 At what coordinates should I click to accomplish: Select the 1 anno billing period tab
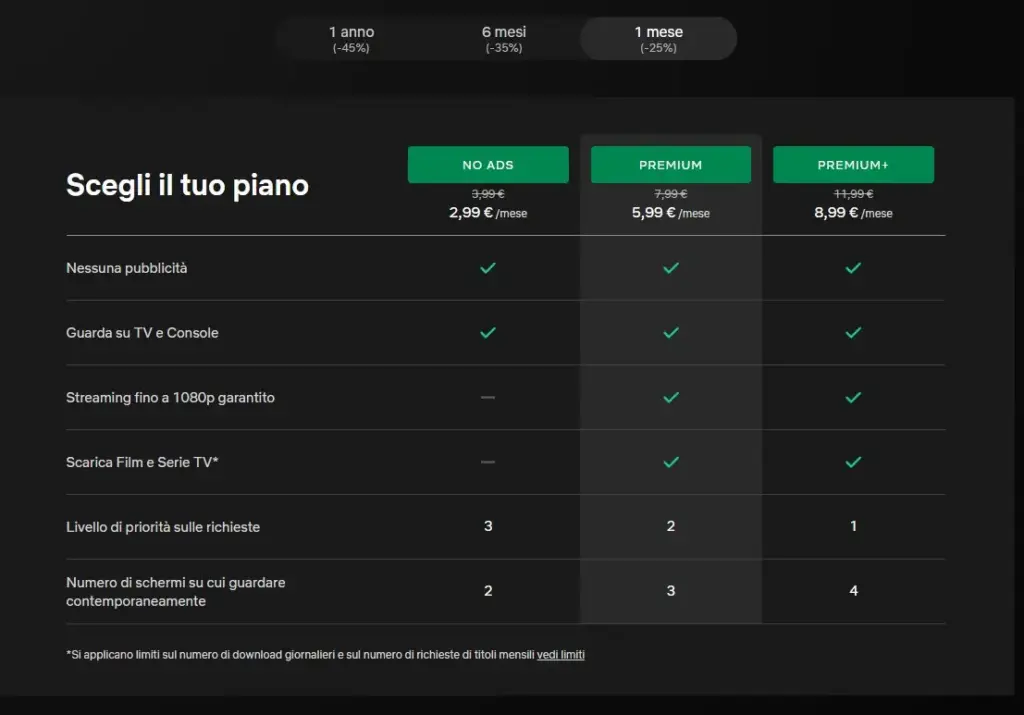351,39
